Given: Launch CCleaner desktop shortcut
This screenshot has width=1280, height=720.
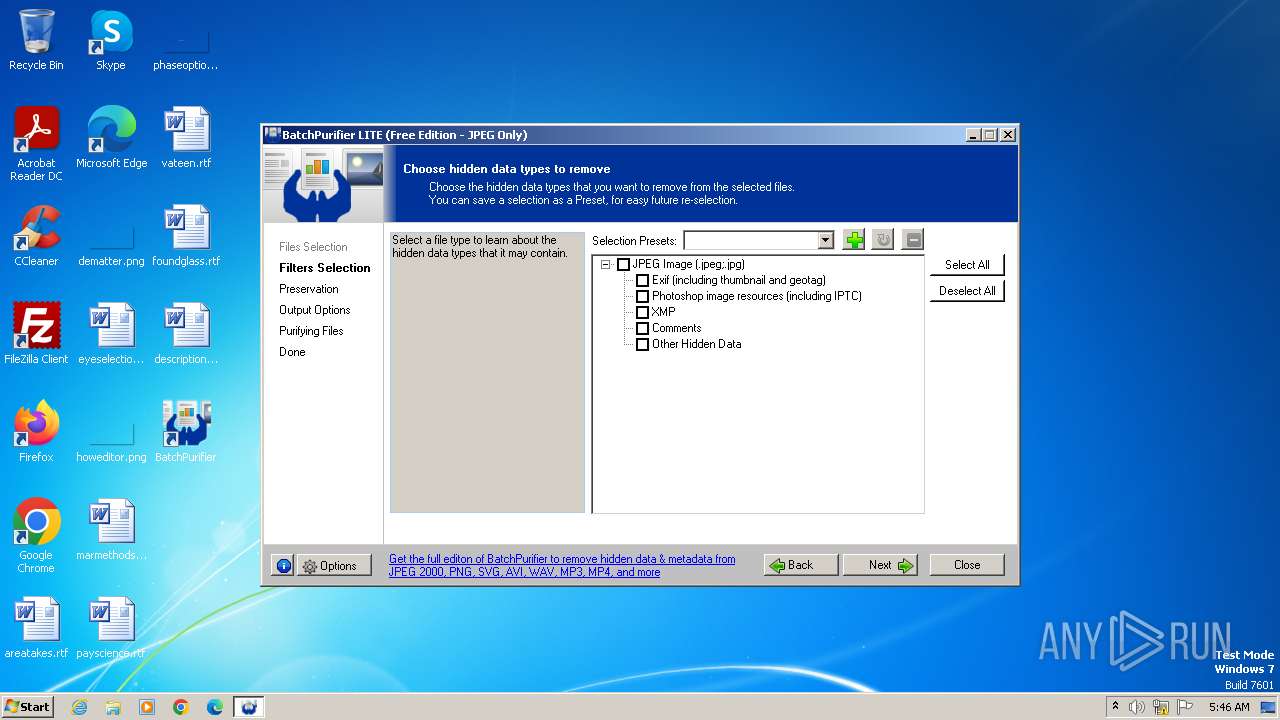Looking at the screenshot, I should point(36,236).
